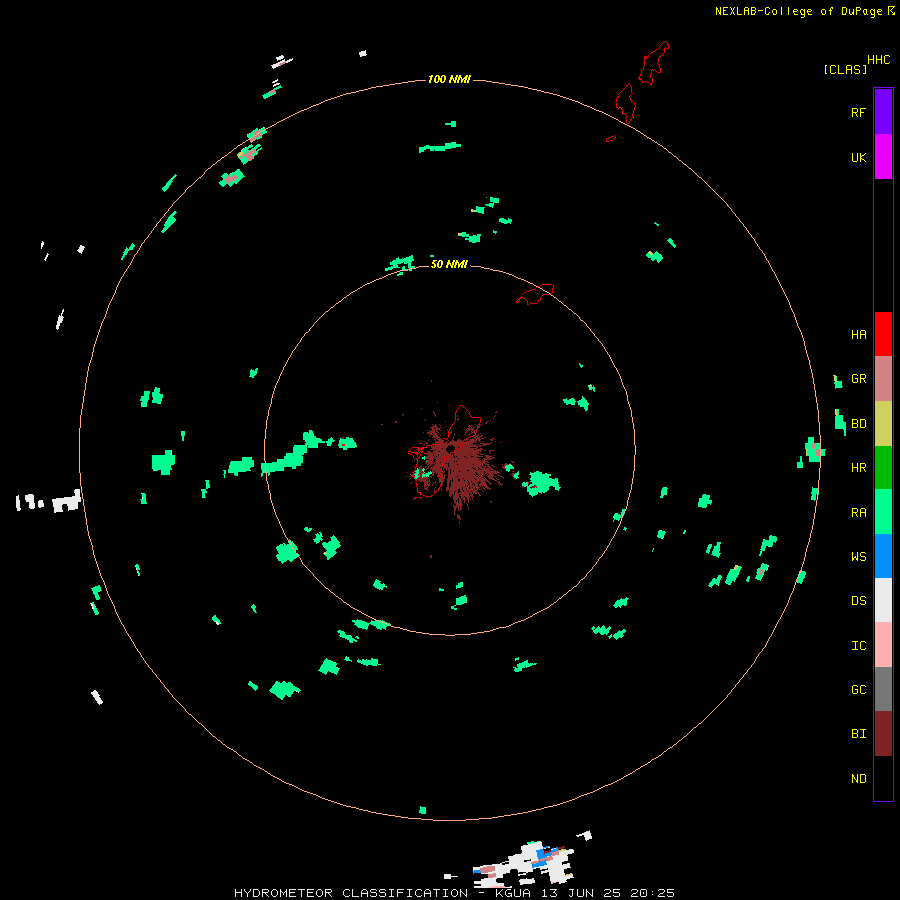The height and width of the screenshot is (900, 900).
Task: Click the HA red legend swatch
Action: tap(883, 334)
